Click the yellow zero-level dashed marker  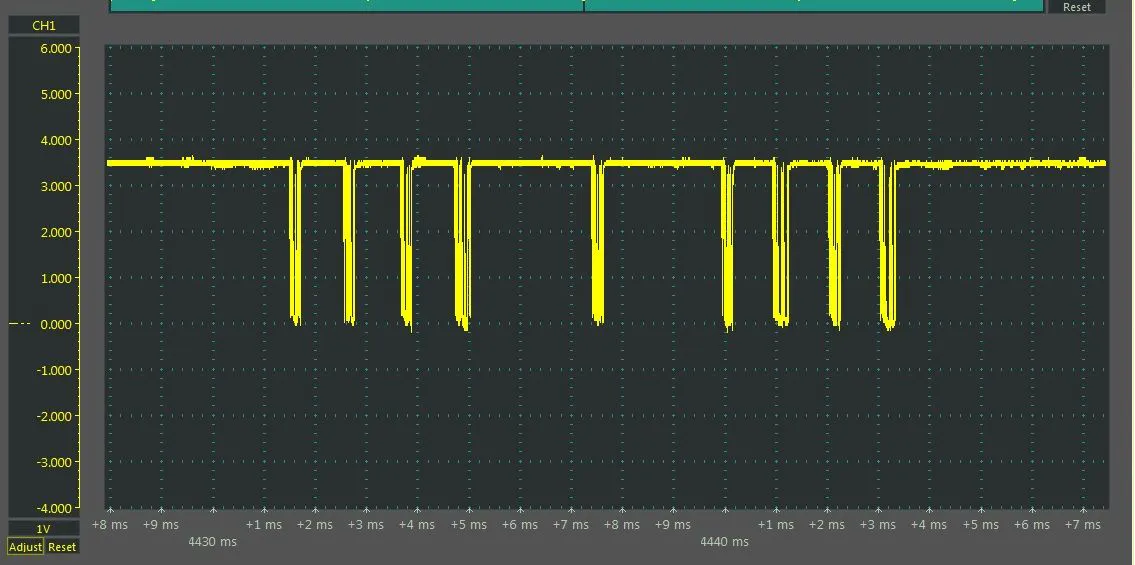[x=20, y=324]
